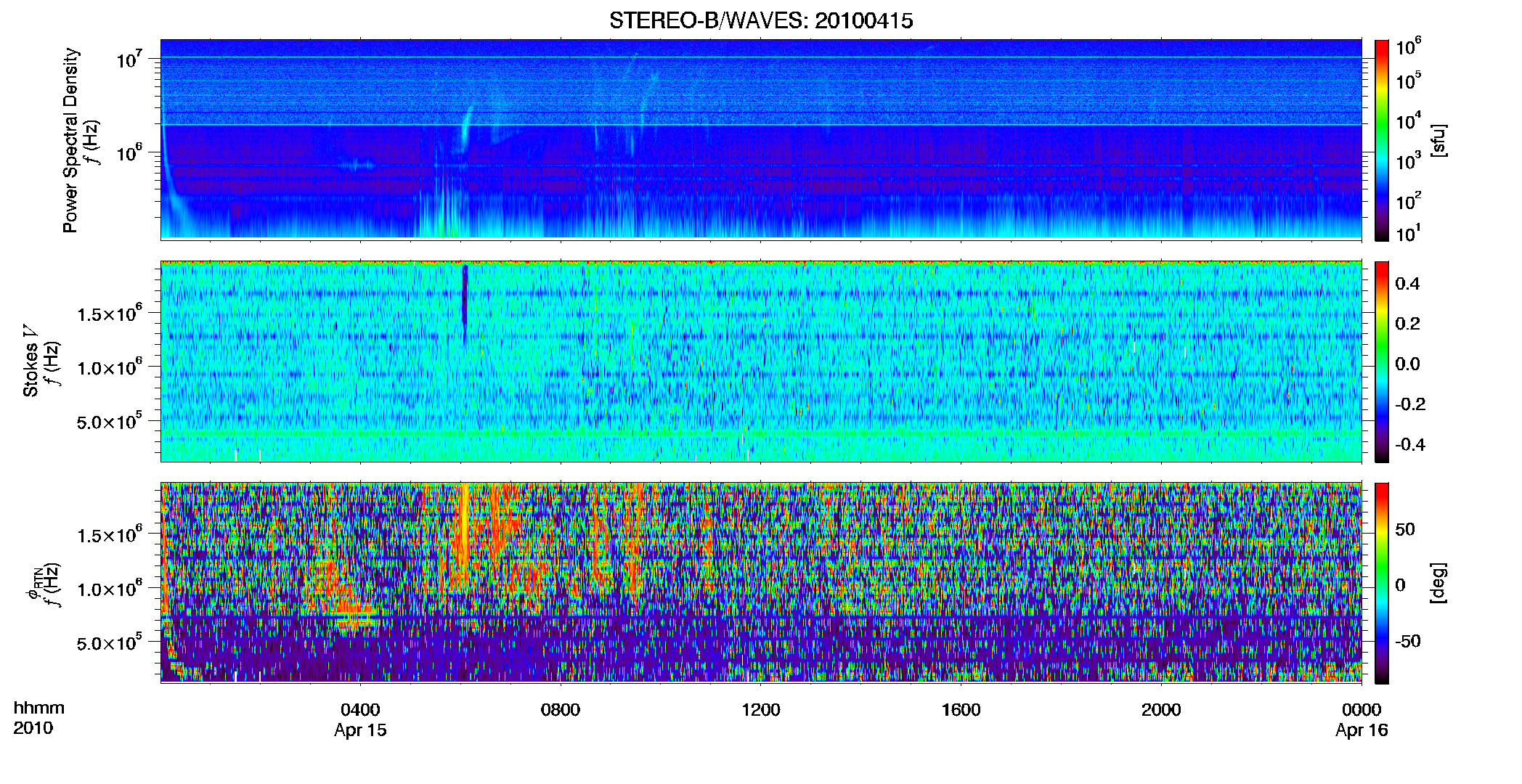Click the Apr 15 date label

360,730
